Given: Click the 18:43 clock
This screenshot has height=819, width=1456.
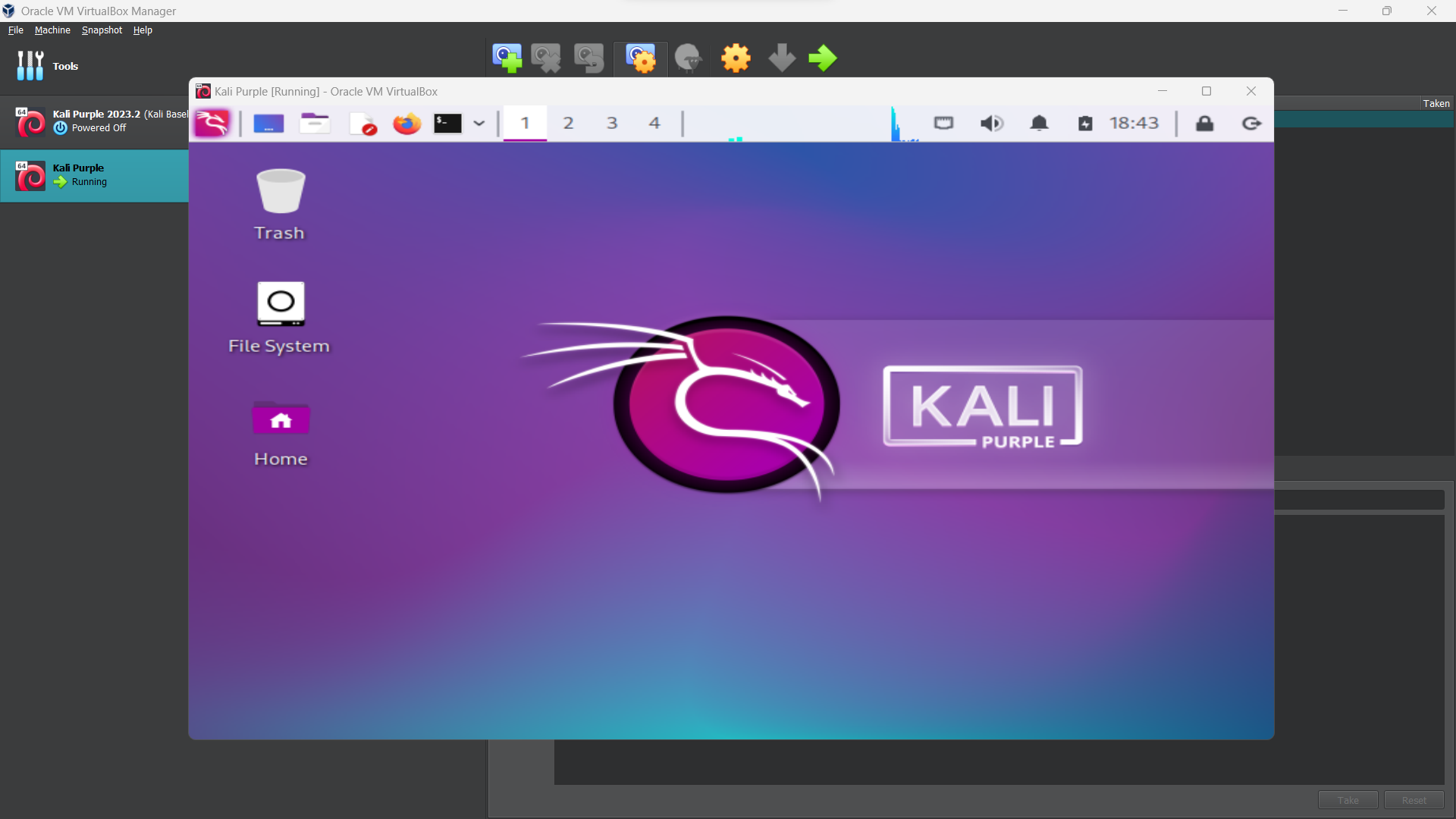Looking at the screenshot, I should [1134, 123].
